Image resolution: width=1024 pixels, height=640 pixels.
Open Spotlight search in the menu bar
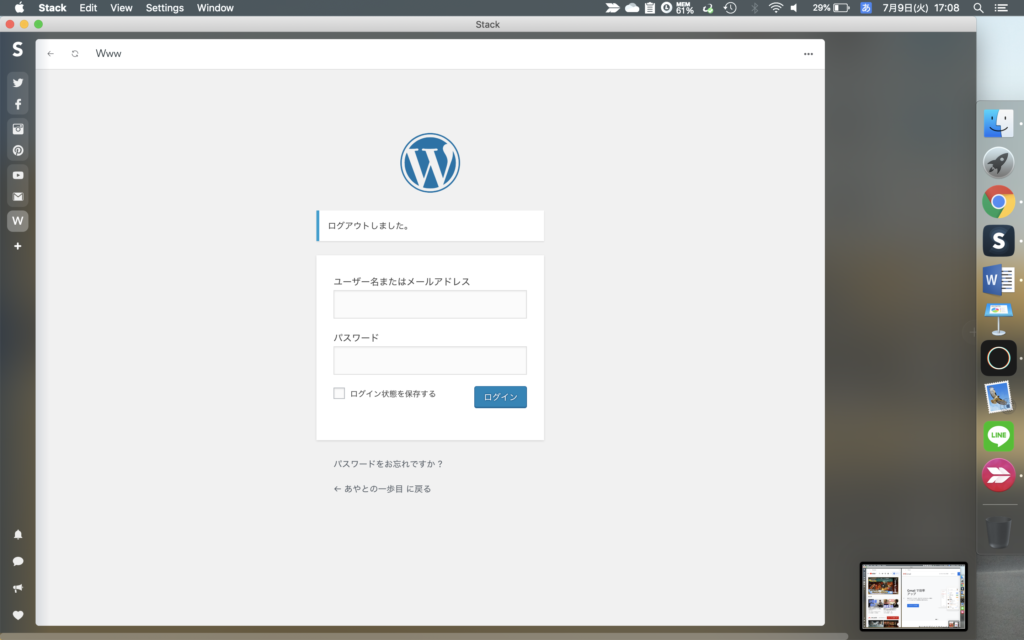click(x=978, y=8)
